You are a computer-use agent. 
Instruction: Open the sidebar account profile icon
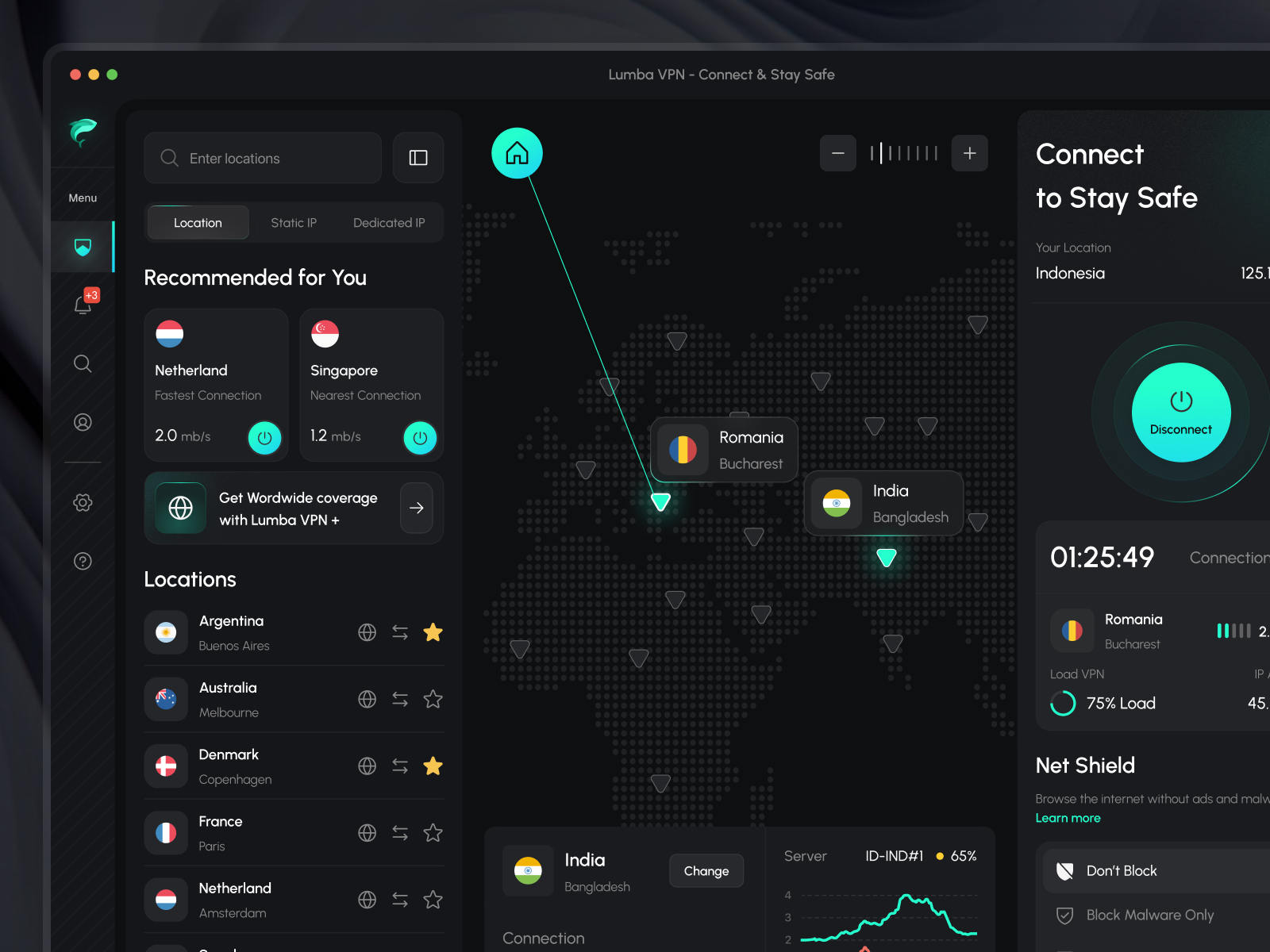coord(83,422)
